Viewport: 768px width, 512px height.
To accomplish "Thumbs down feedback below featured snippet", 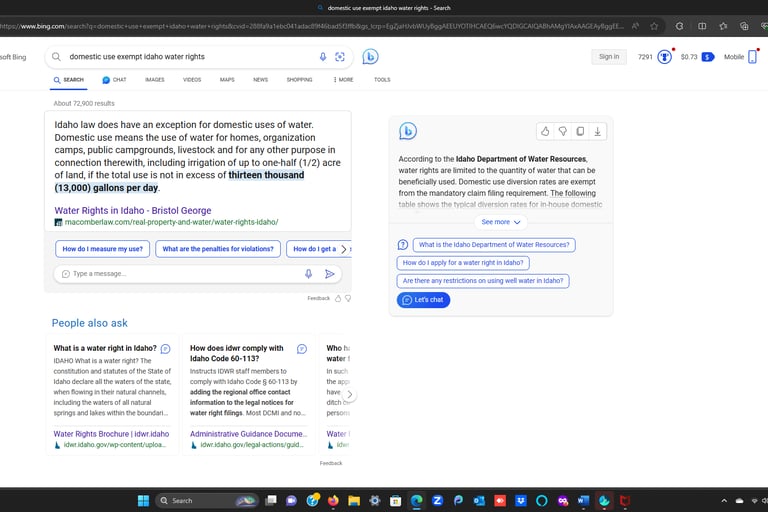I will click(348, 298).
